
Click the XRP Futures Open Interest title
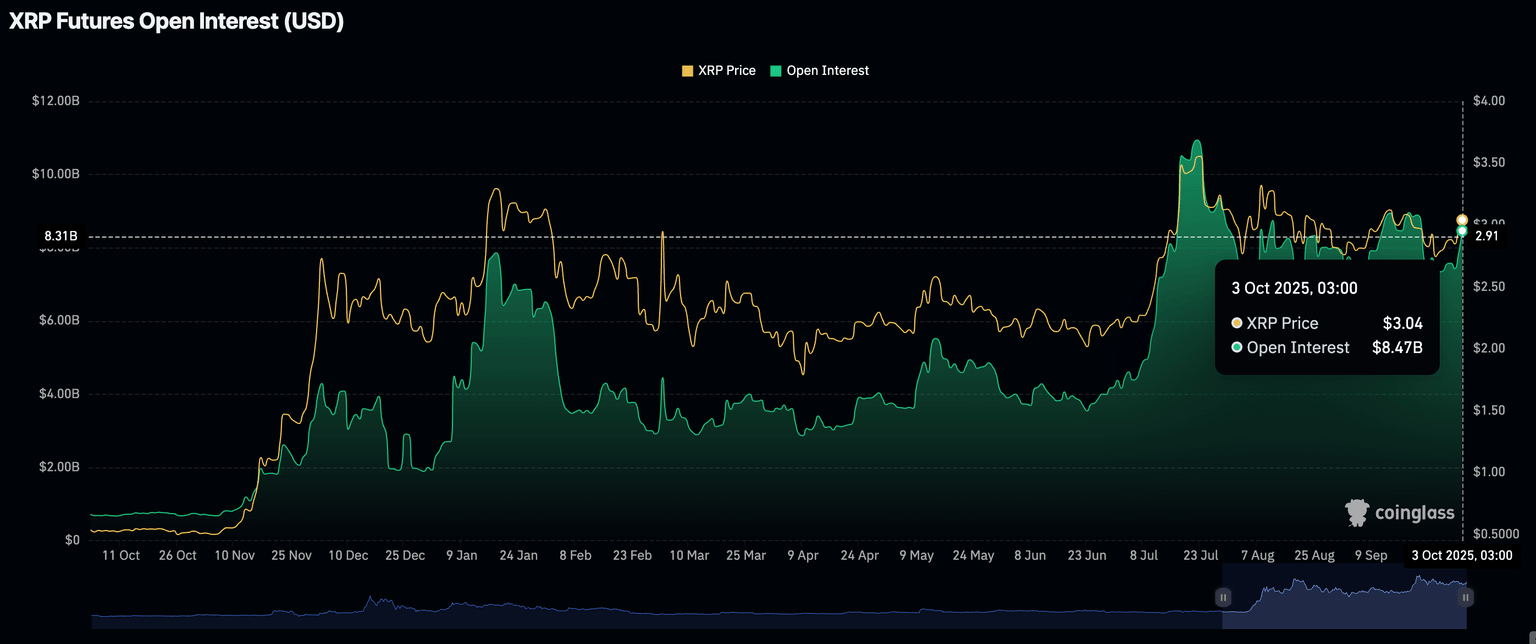click(x=176, y=22)
